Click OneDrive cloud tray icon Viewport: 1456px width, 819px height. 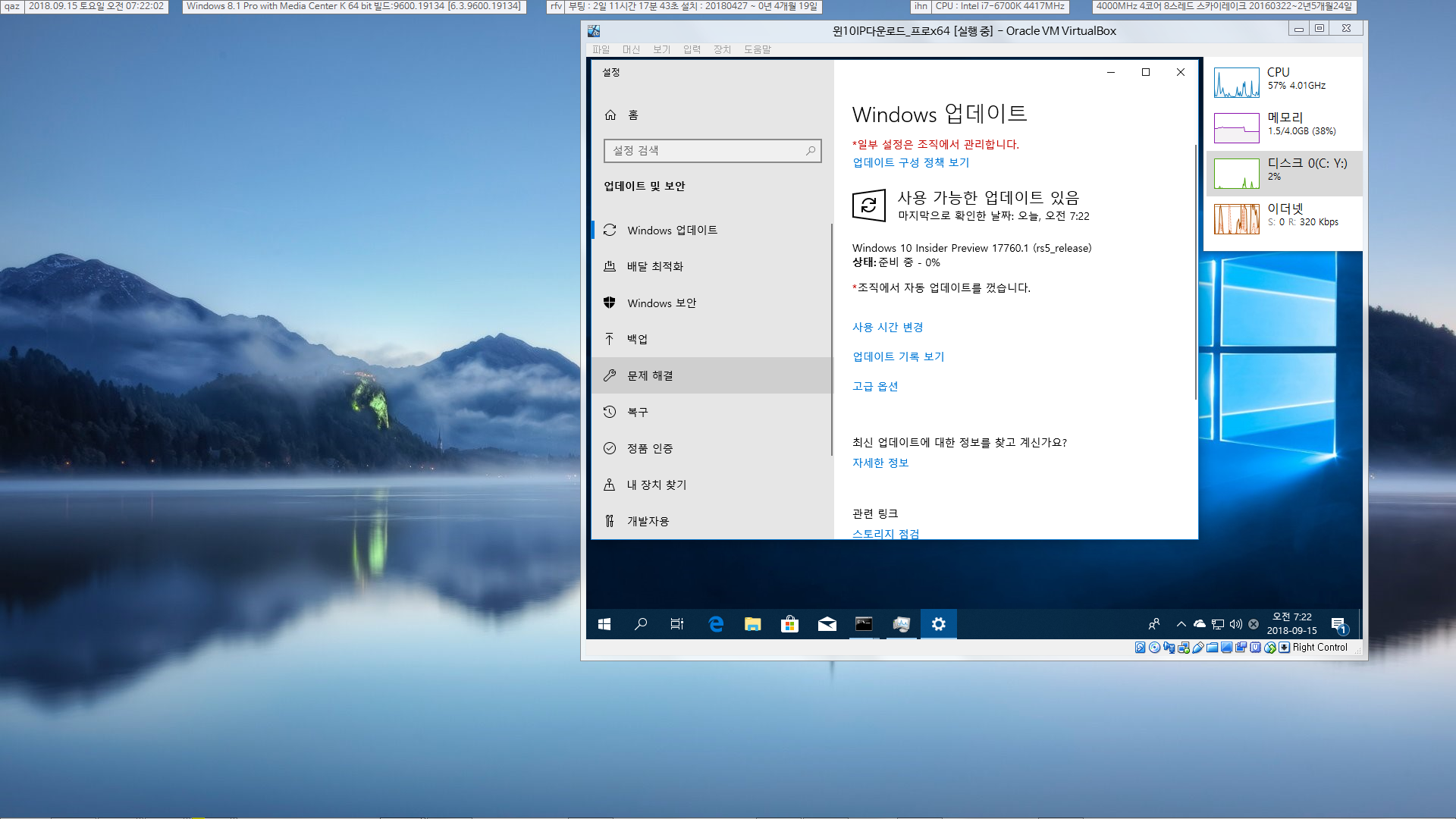[1199, 624]
